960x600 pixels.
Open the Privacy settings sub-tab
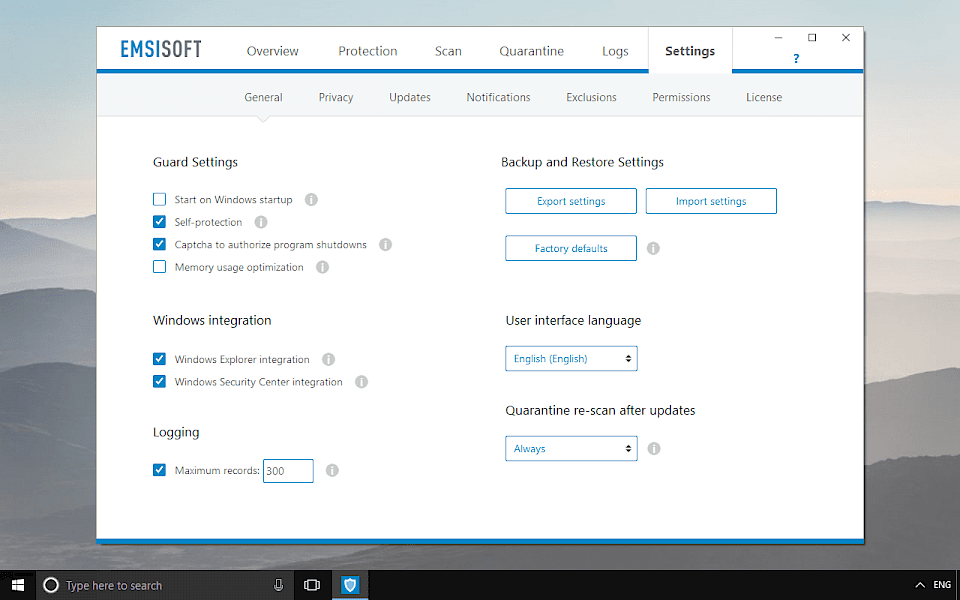(x=336, y=97)
